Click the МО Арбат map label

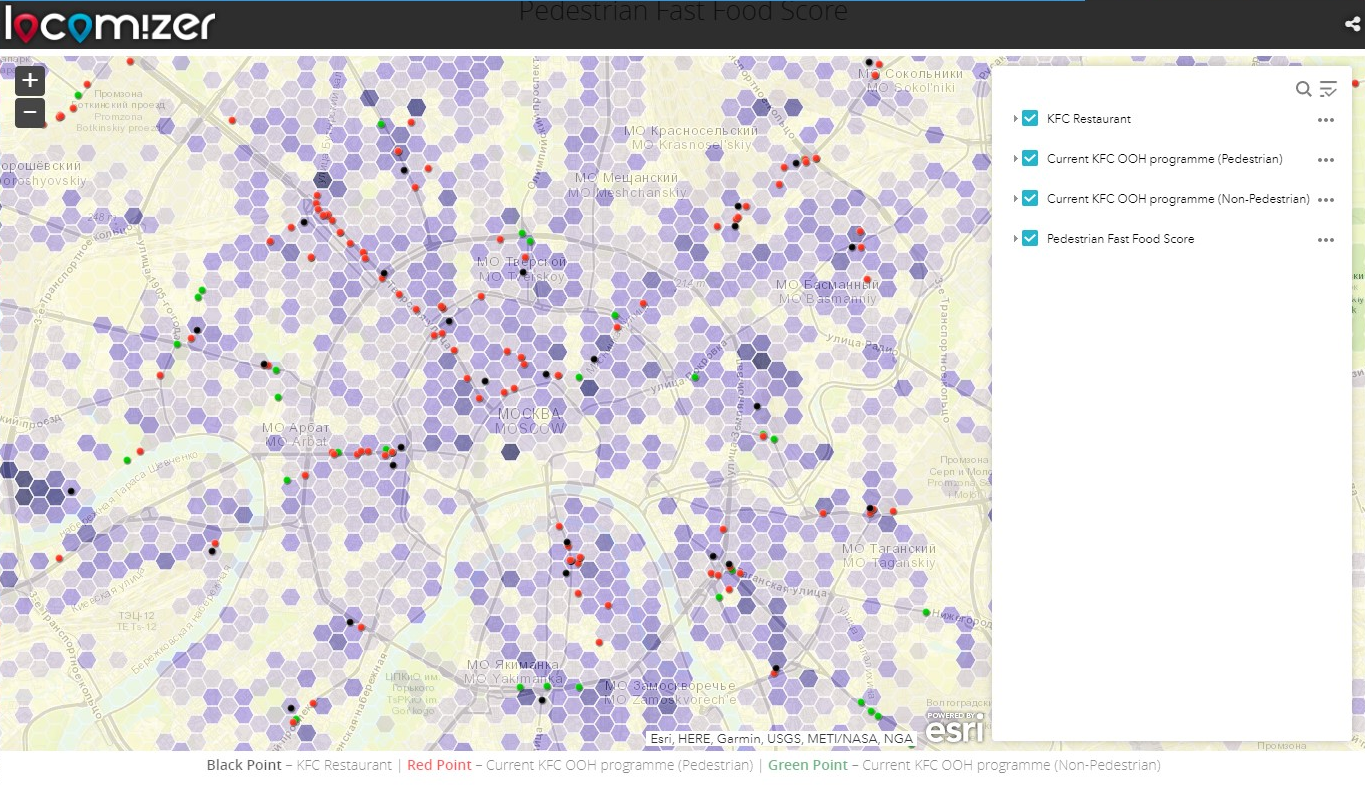coord(295,434)
